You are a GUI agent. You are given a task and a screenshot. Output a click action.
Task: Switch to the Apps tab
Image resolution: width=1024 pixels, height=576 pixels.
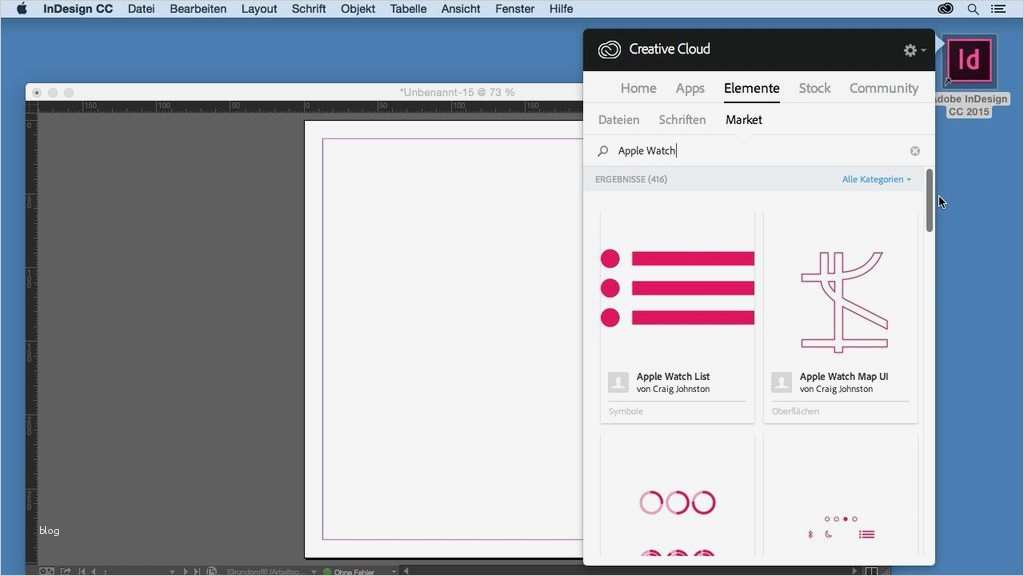pos(690,88)
